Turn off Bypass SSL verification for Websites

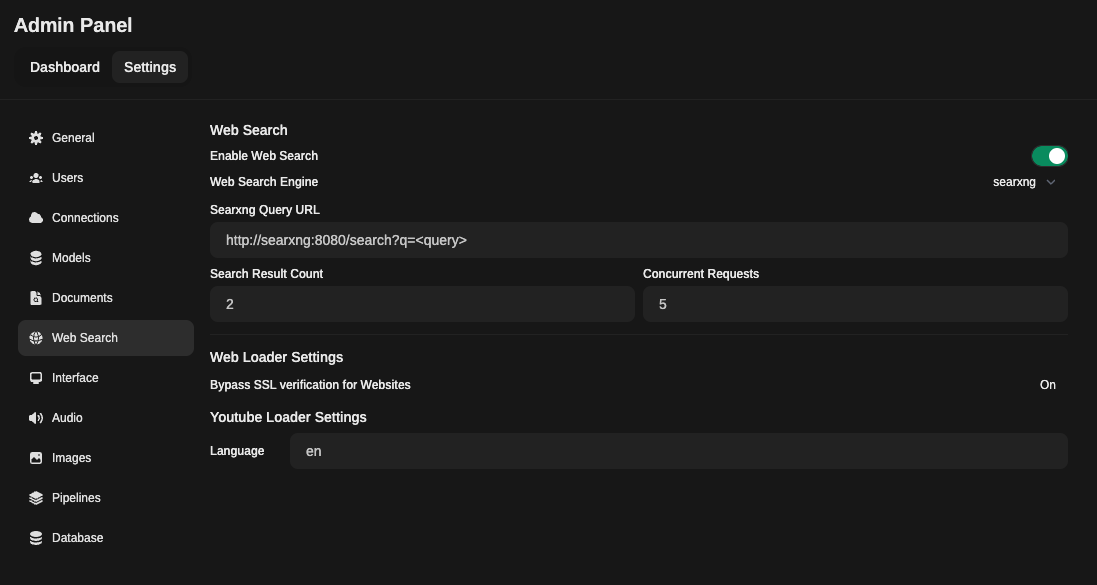pos(1048,384)
